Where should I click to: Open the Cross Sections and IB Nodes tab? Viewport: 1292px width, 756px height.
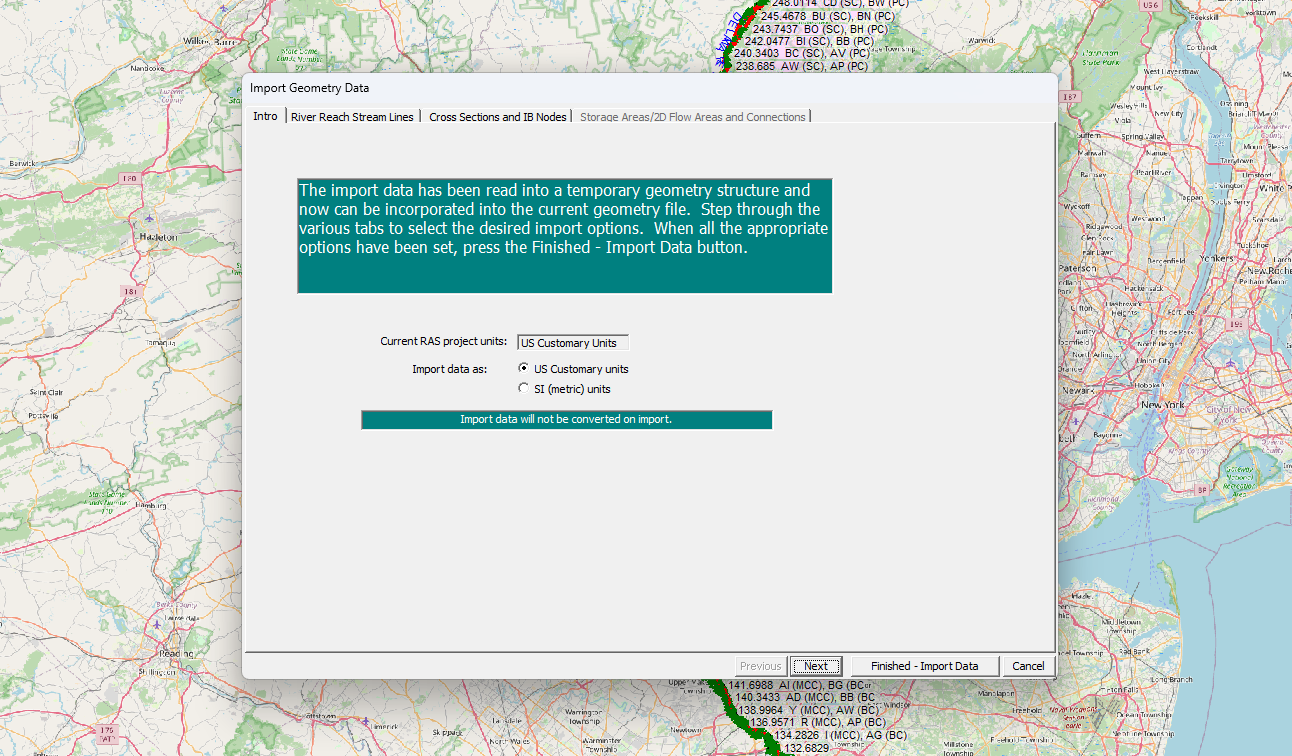(498, 117)
